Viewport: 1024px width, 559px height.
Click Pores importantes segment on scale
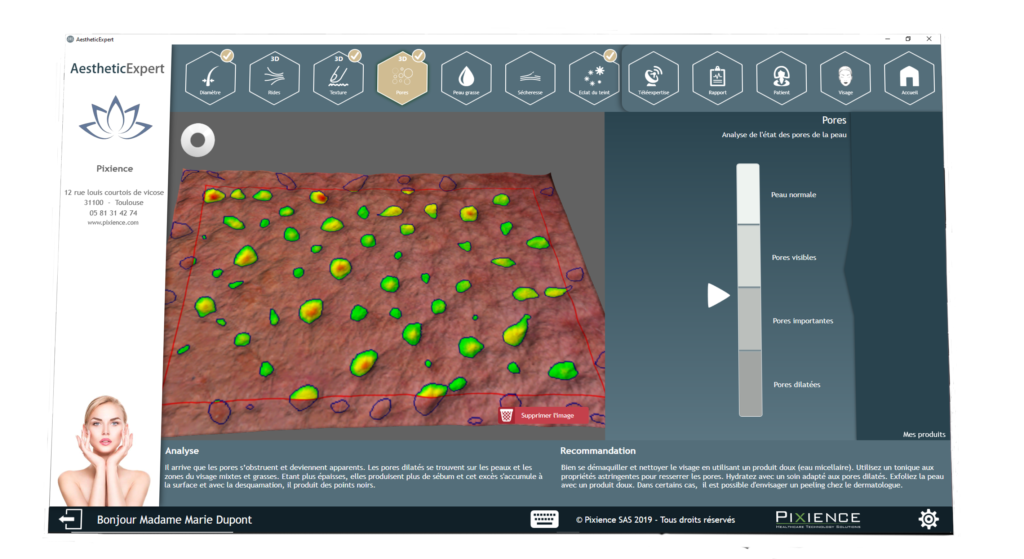click(750, 319)
